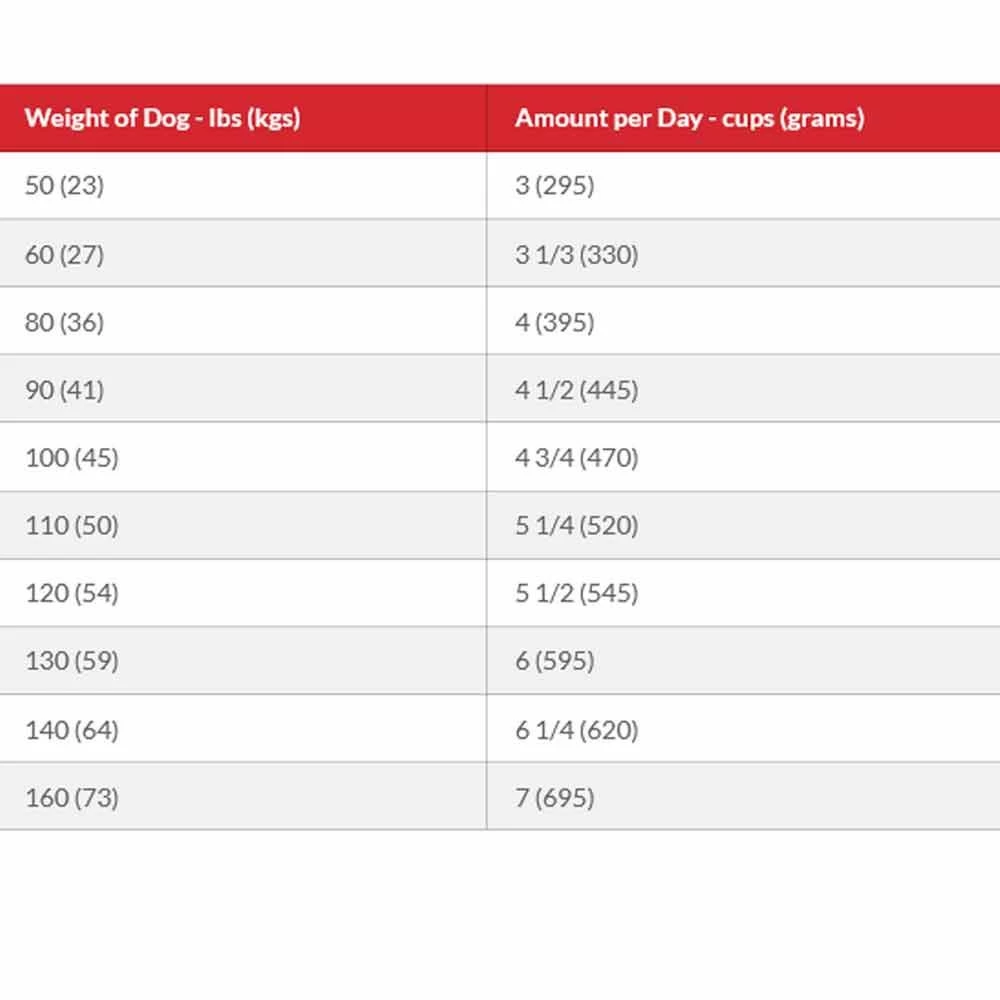Click the 100 (45) weight cell
This screenshot has width=1000, height=1000.
[x=71, y=458]
